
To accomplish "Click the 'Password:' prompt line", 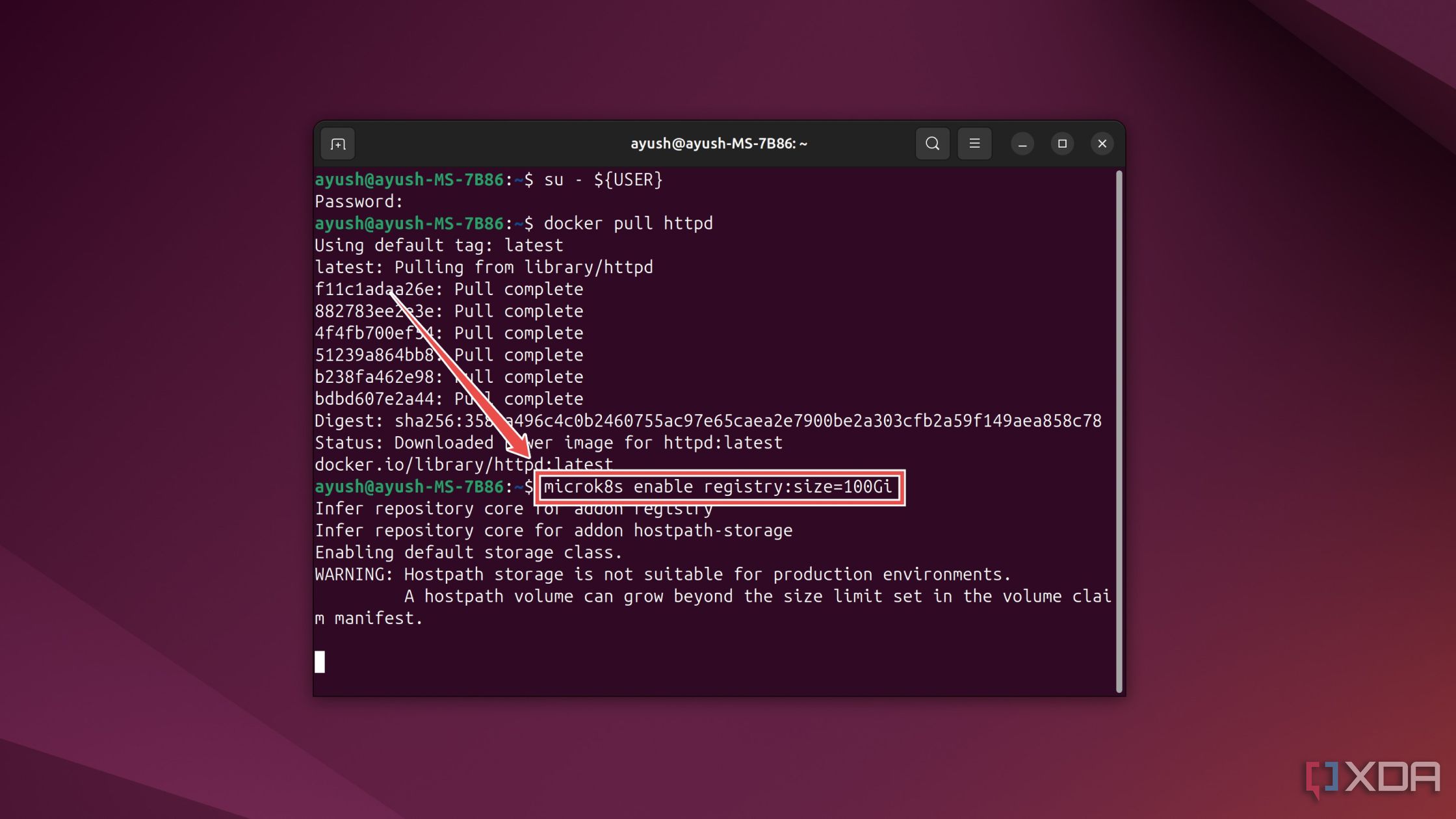I will tap(359, 201).
